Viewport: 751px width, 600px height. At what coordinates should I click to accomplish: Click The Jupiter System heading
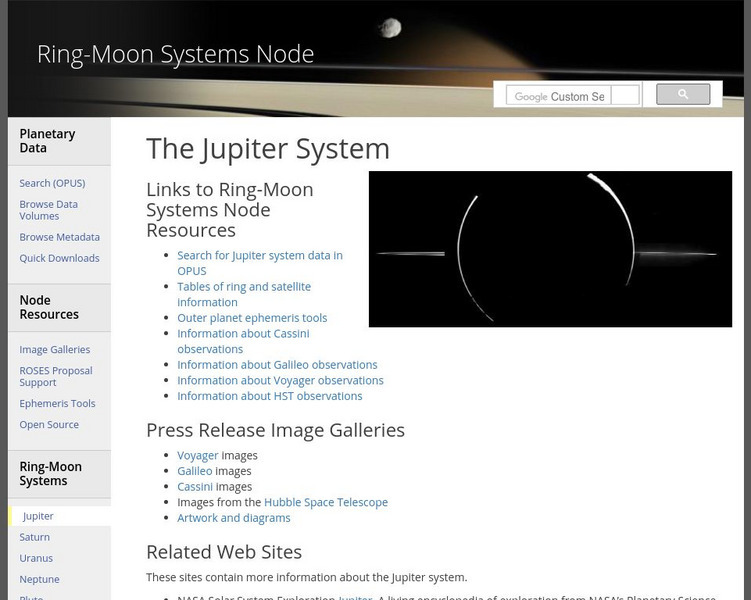(268, 149)
